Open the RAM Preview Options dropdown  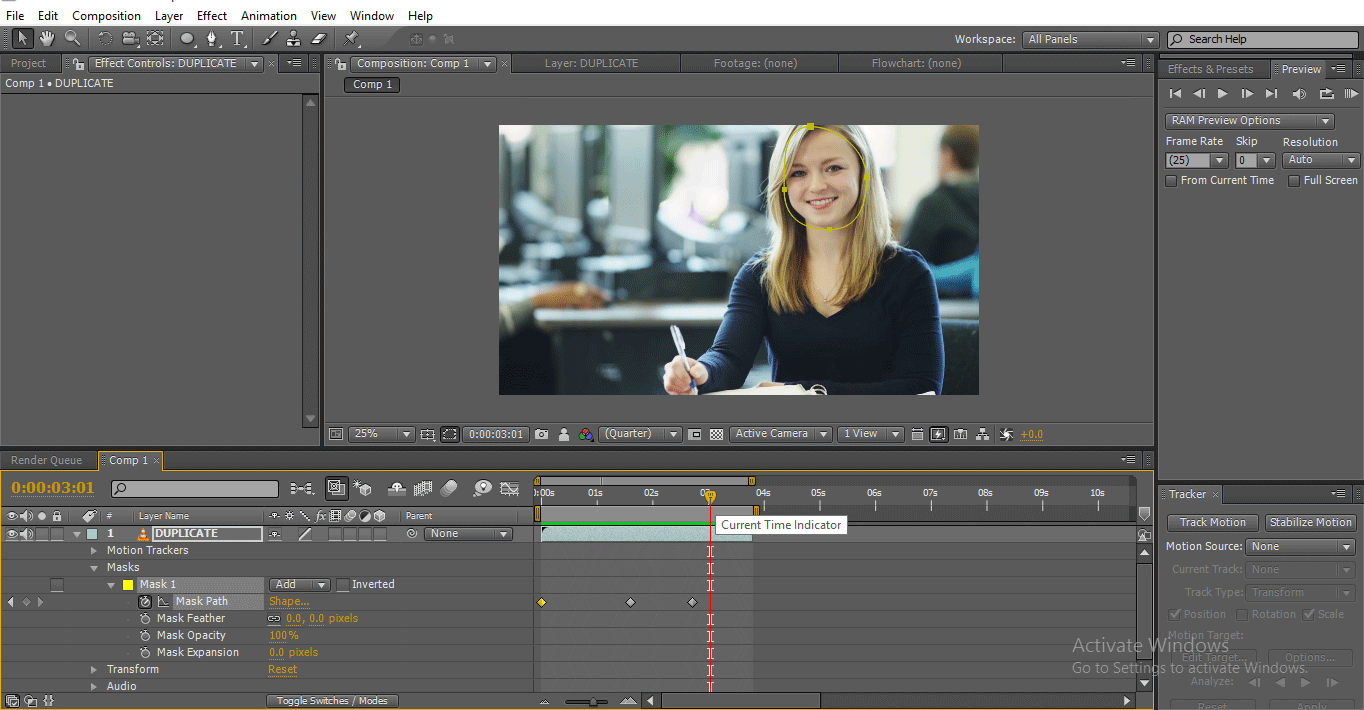coord(1249,121)
